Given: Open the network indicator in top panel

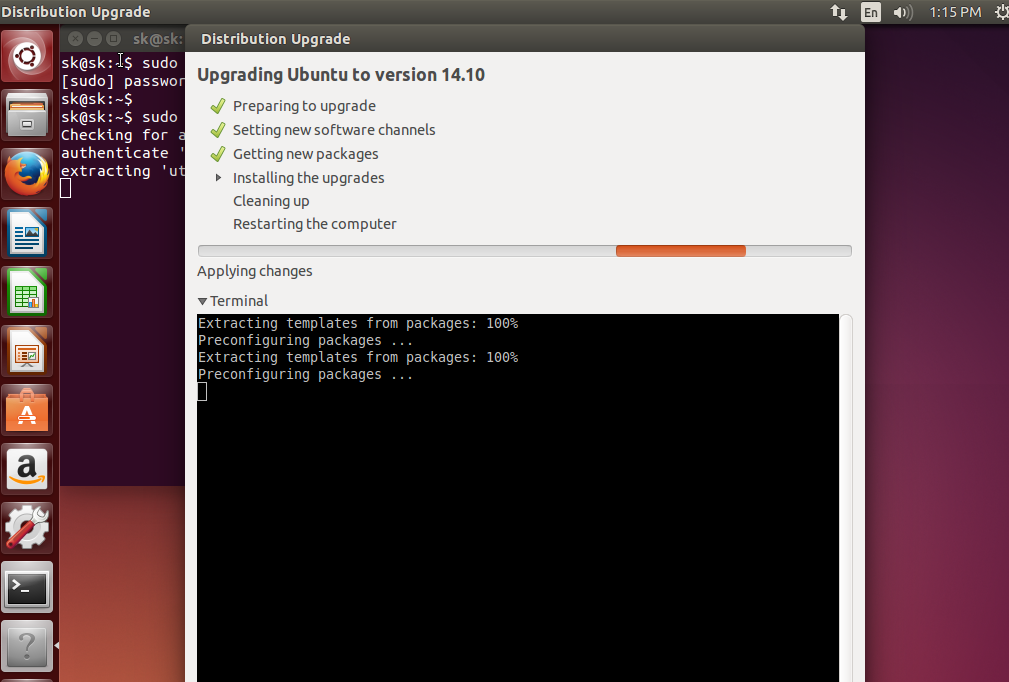Looking at the screenshot, I should click(x=838, y=12).
